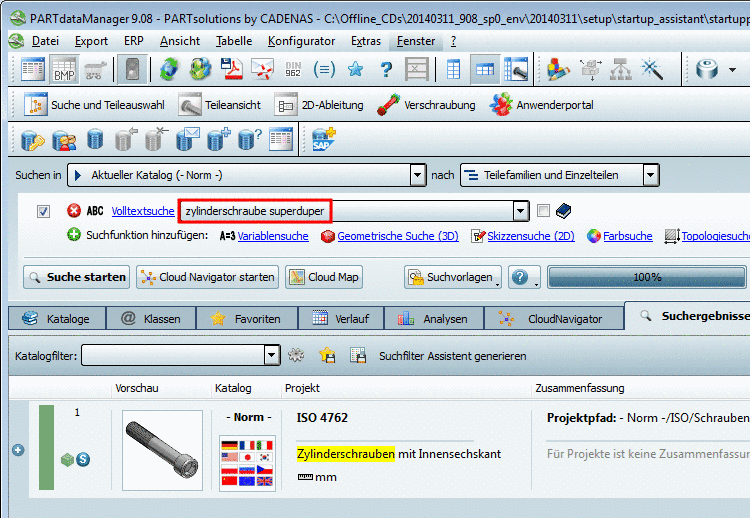750x518 pixels.
Task: Switch to the Favoriten tab
Action: click(247, 319)
